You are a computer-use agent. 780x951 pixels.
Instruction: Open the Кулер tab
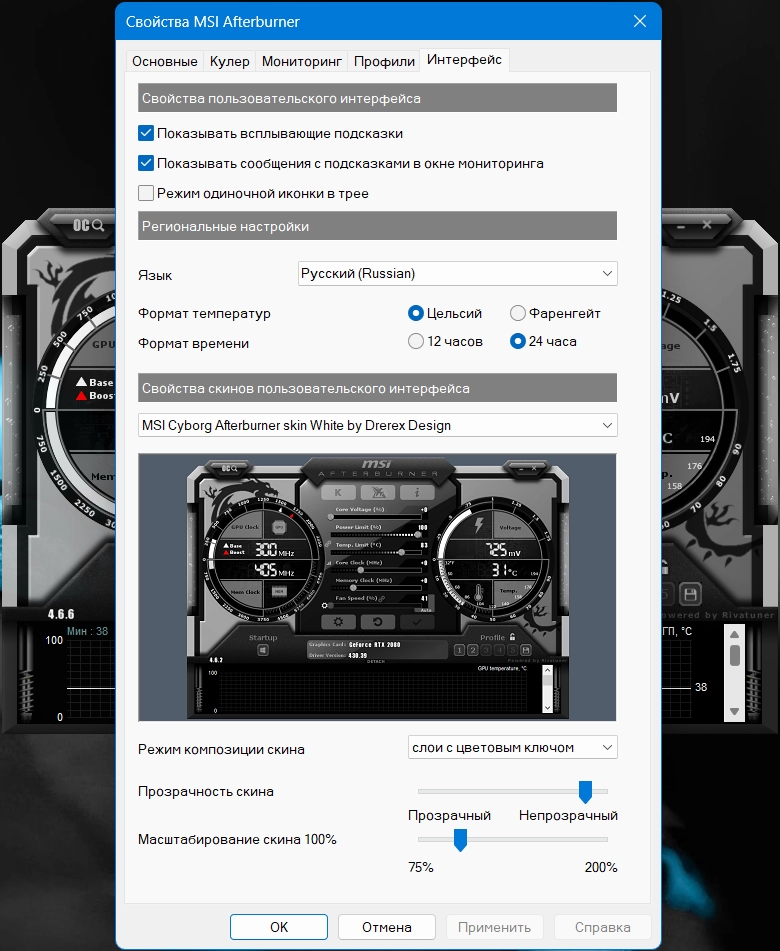230,61
